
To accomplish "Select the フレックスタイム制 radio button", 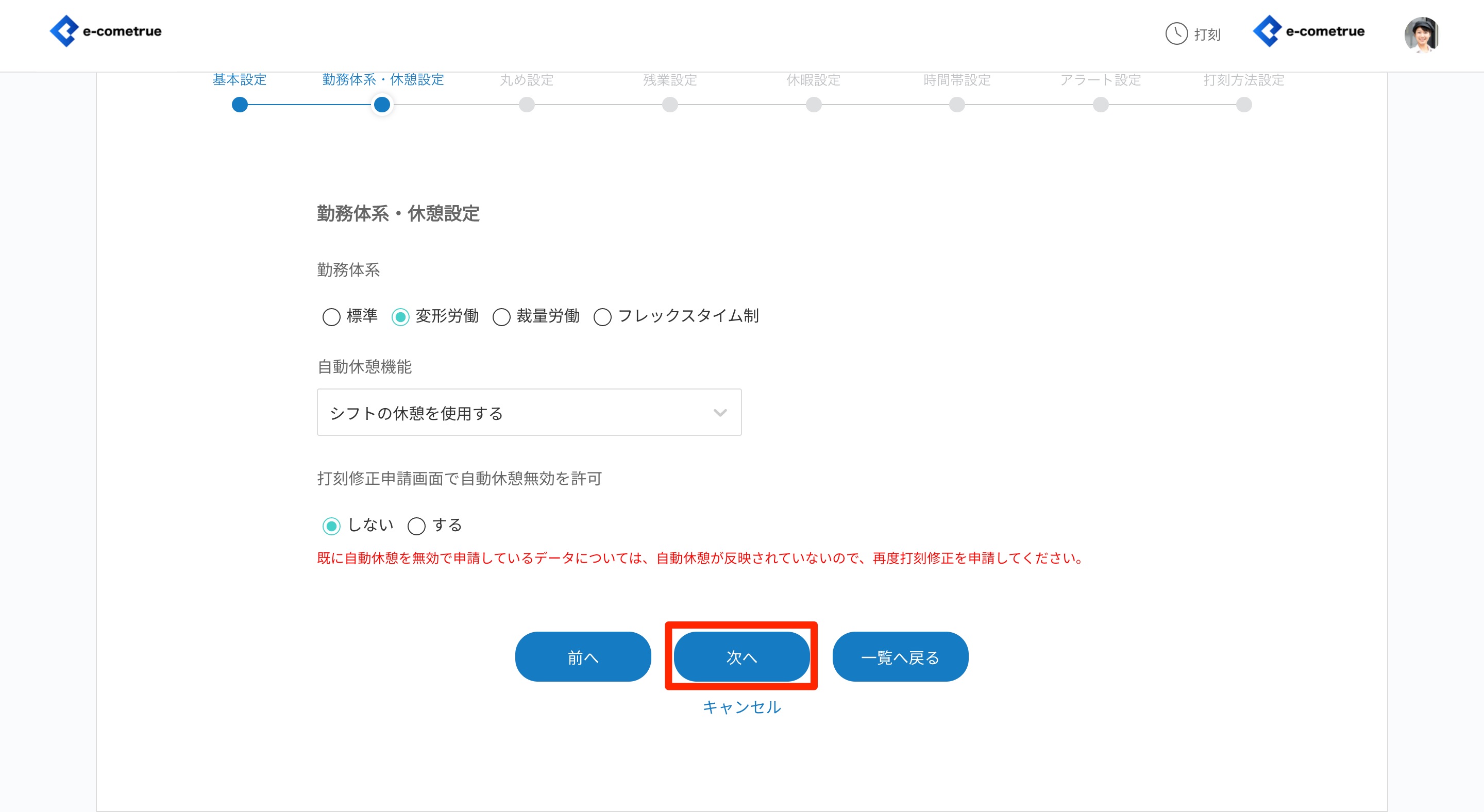I will tap(602, 317).
